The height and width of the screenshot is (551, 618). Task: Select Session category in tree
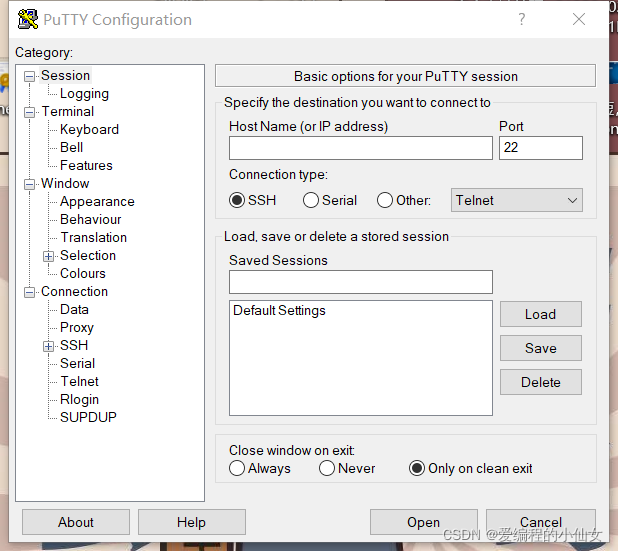[65, 75]
